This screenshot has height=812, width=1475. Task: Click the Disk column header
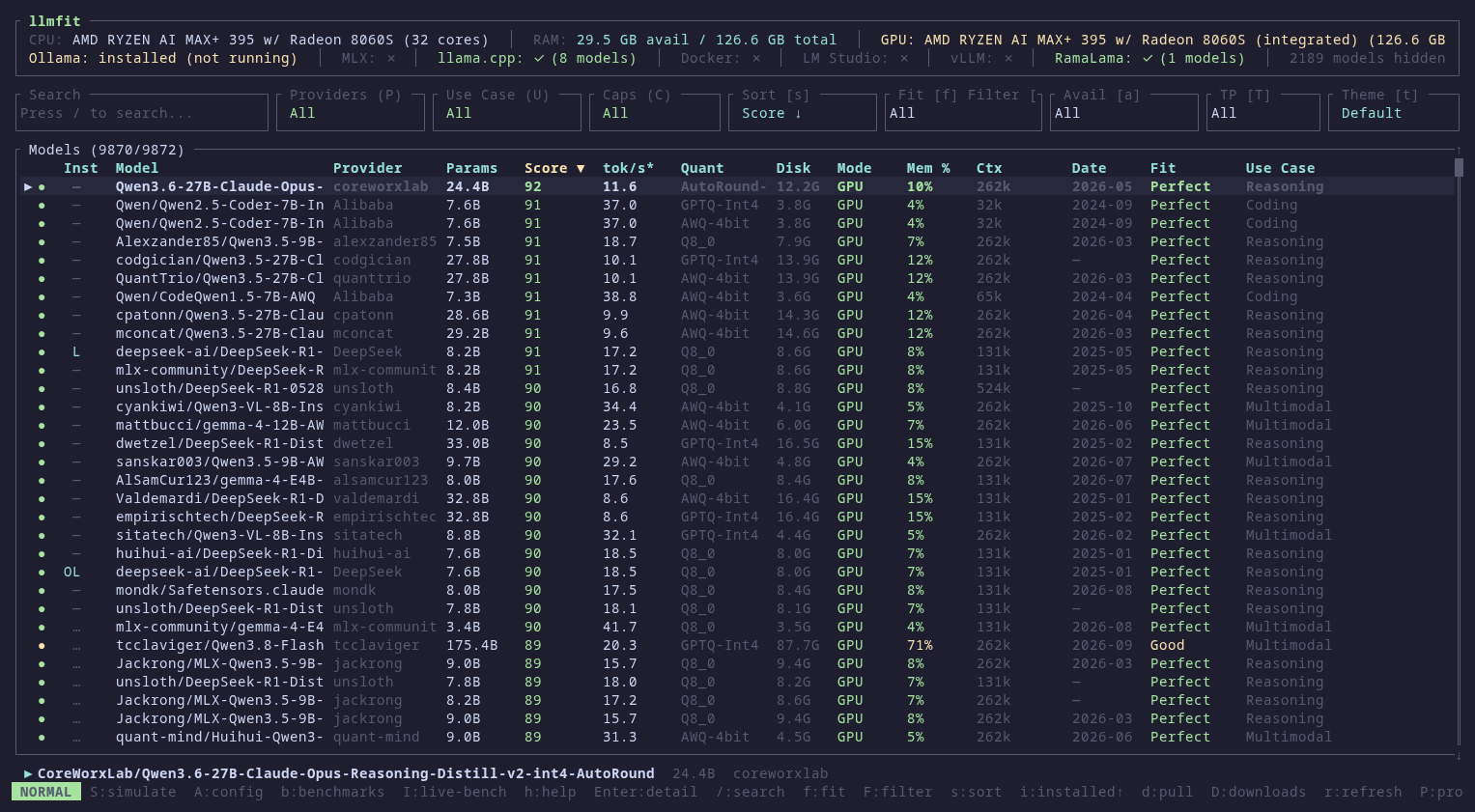794,168
